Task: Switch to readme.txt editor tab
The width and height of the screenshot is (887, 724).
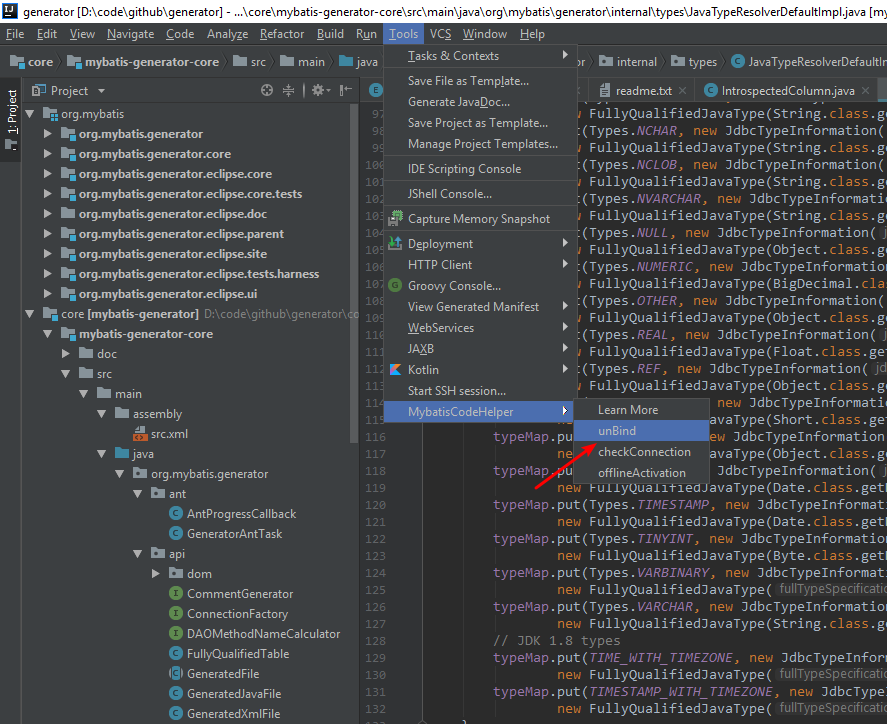Action: 644,90
